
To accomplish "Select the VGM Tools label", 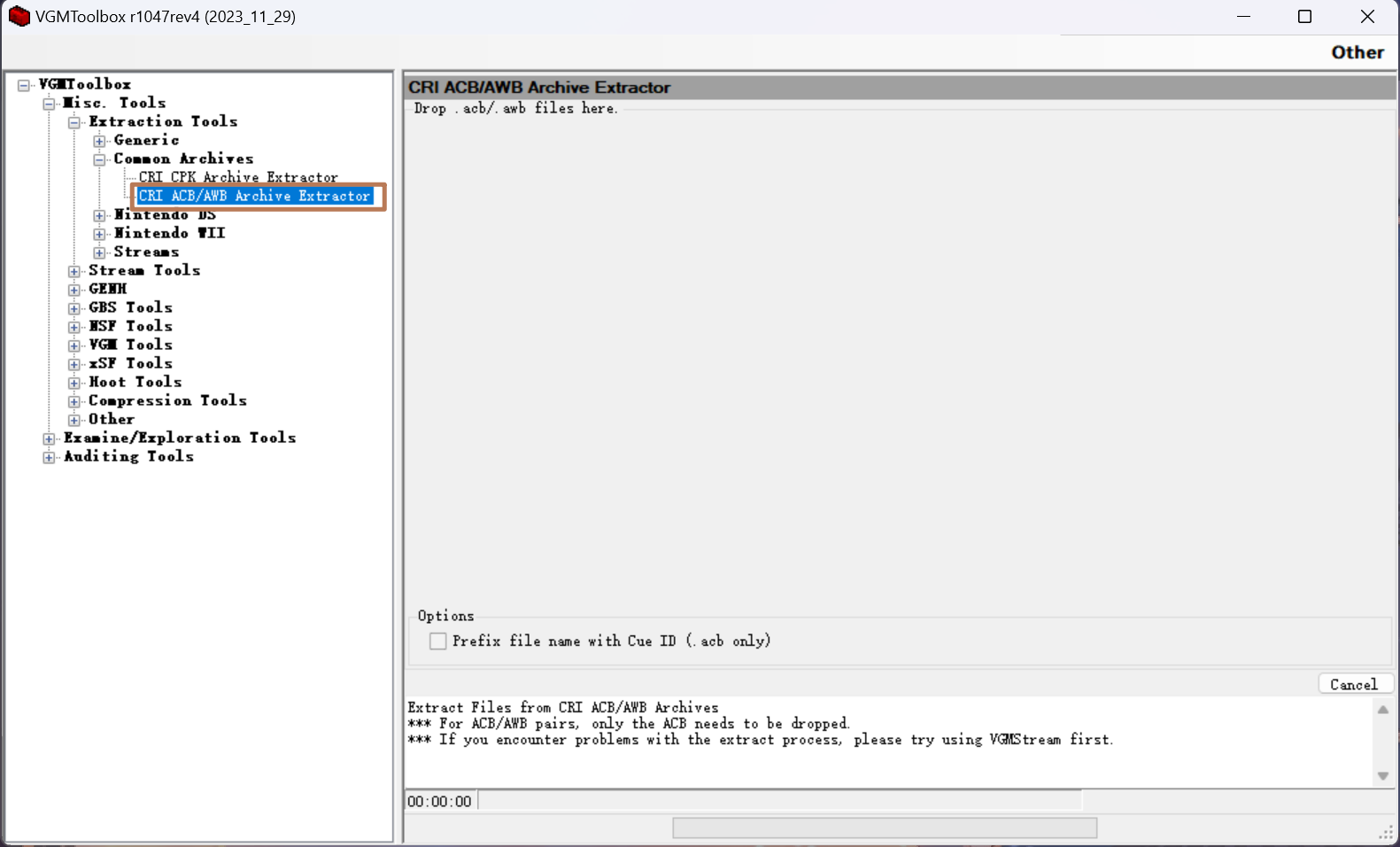I will 130,345.
